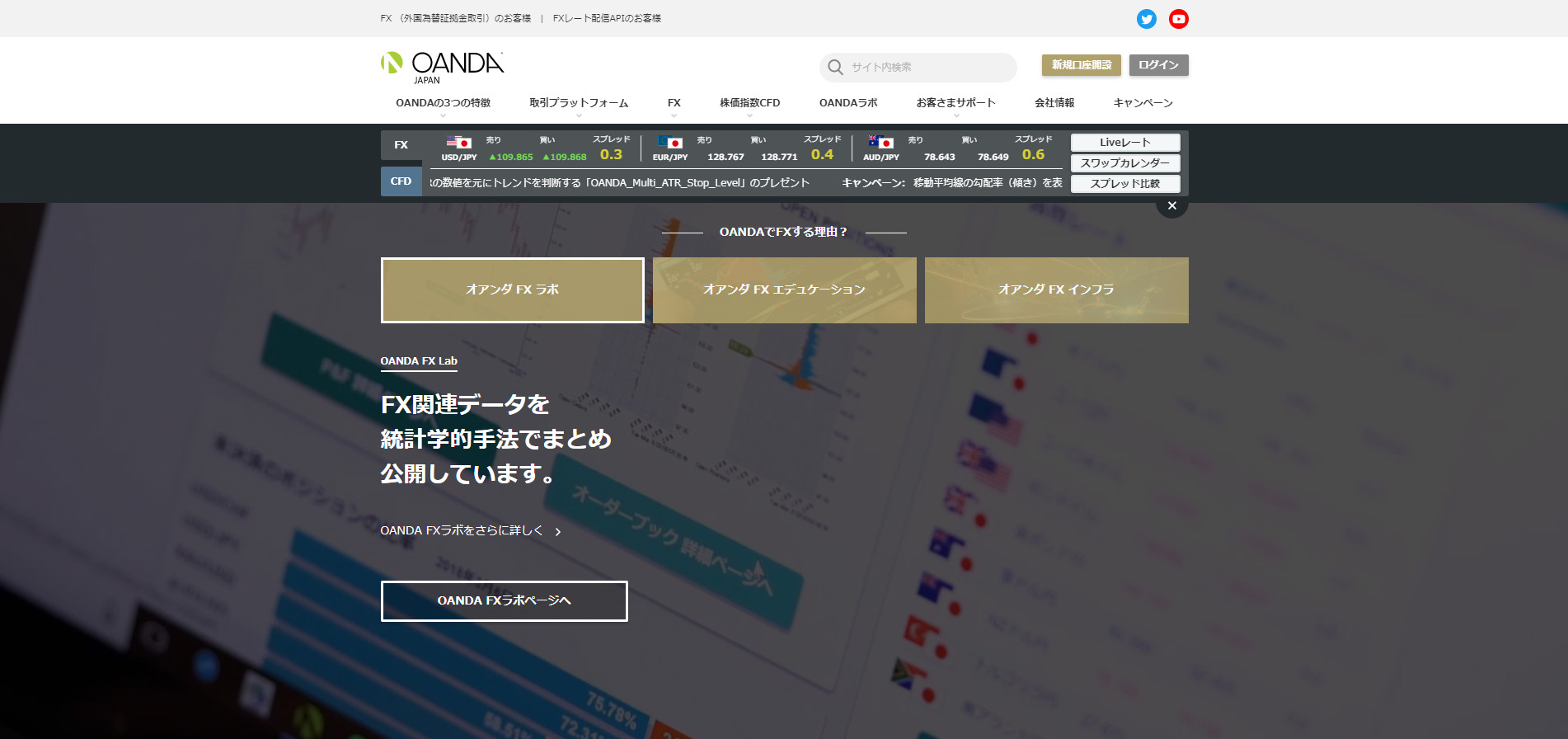This screenshot has width=1568, height=739.
Task: Open the OANDA Twitter page icon
Action: 1146,19
